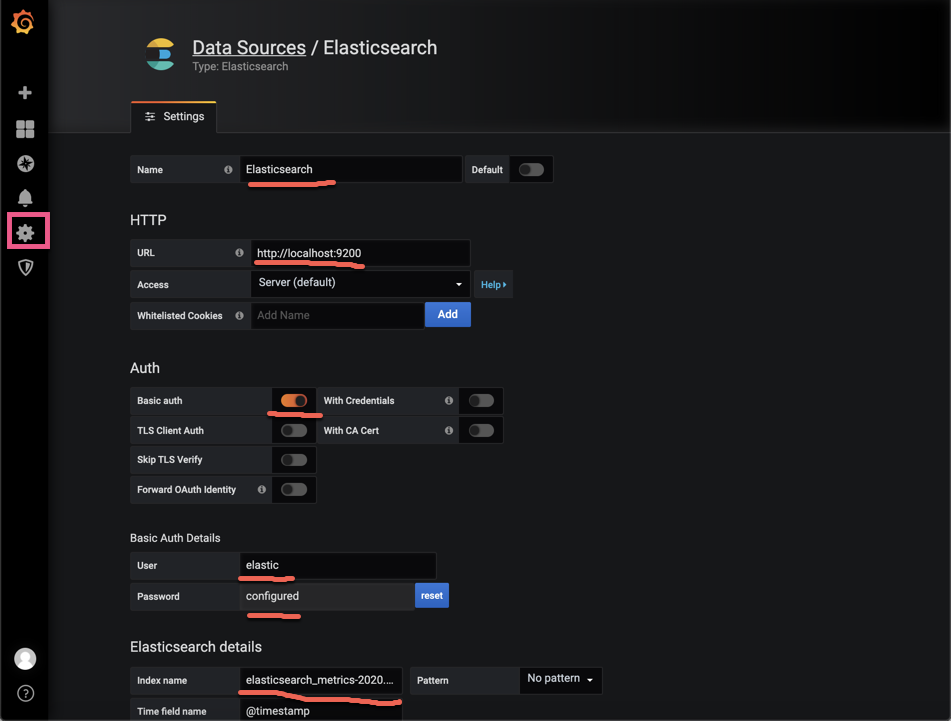Click the Grafana logo icon
Screen dimensions: 951x721
coord(24,22)
